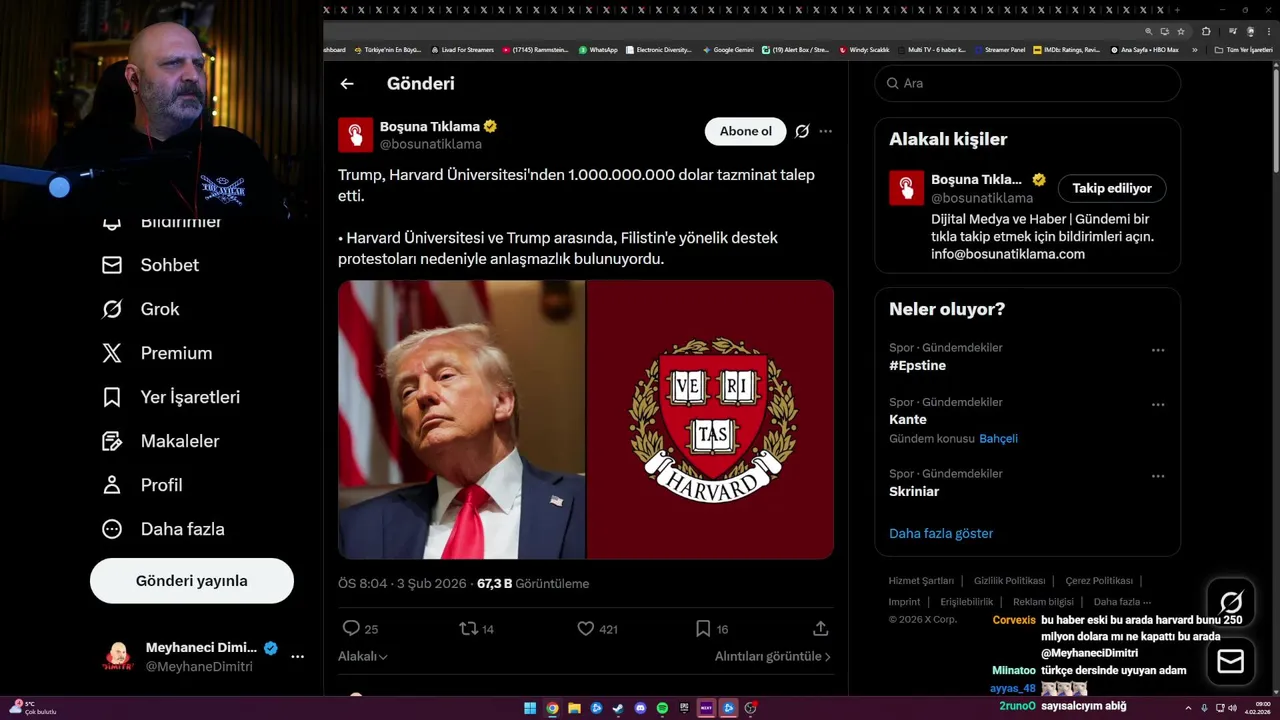1280x720 pixels.
Task: Open the more menu for Skriniar trend
Action: pos(1158,476)
